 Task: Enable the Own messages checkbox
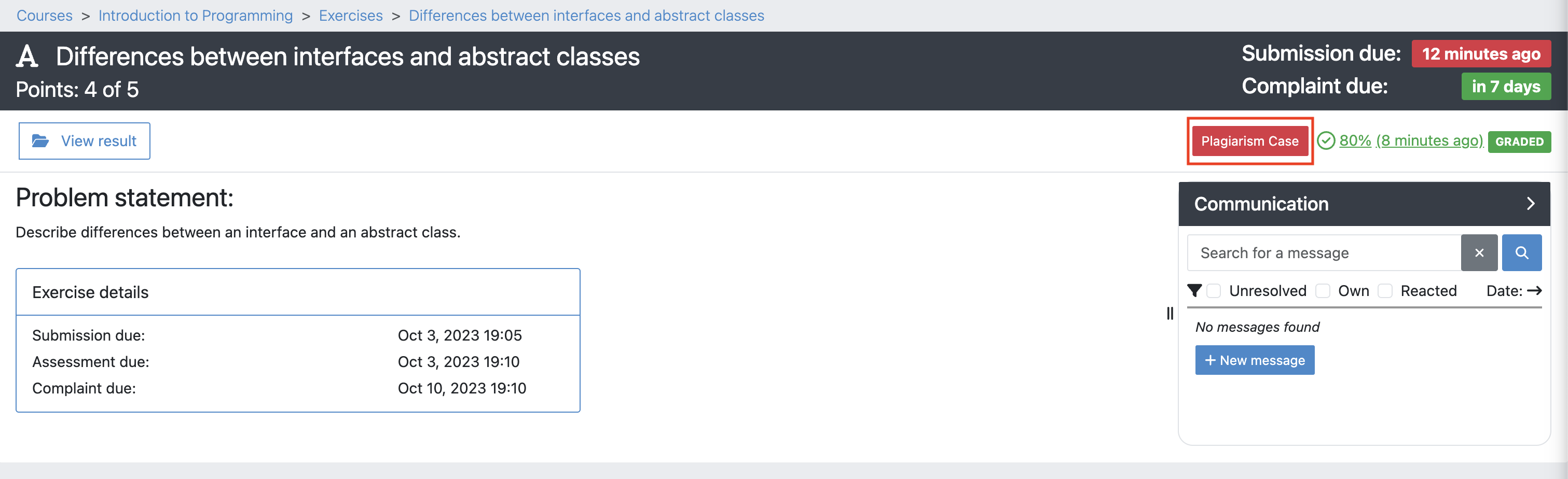tap(1323, 290)
